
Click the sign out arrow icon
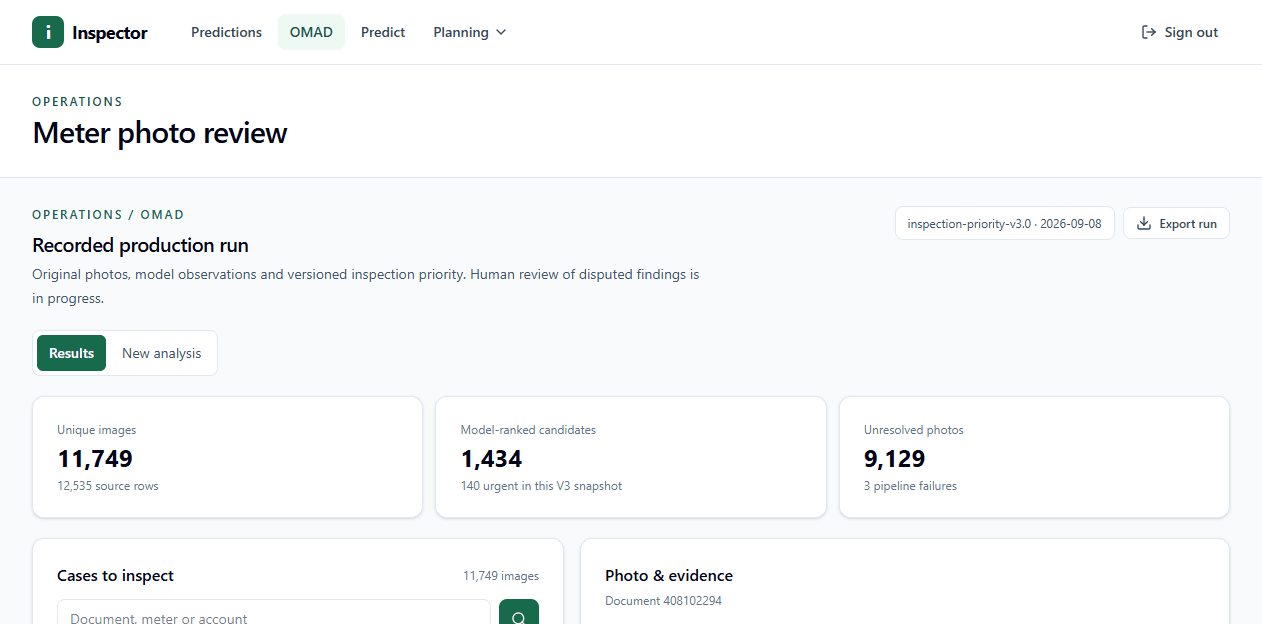click(x=1149, y=32)
